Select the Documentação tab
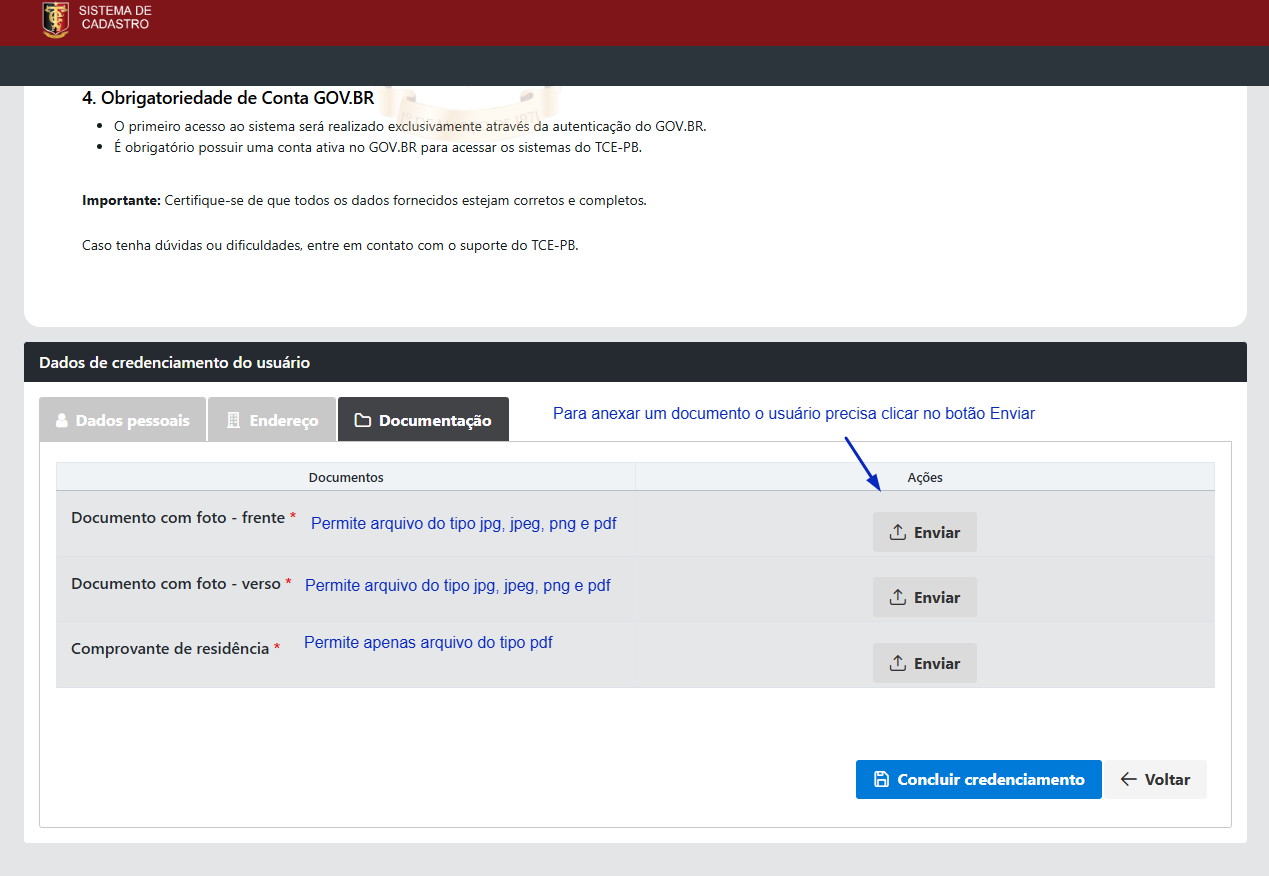Image resolution: width=1269 pixels, height=876 pixels. click(423, 420)
